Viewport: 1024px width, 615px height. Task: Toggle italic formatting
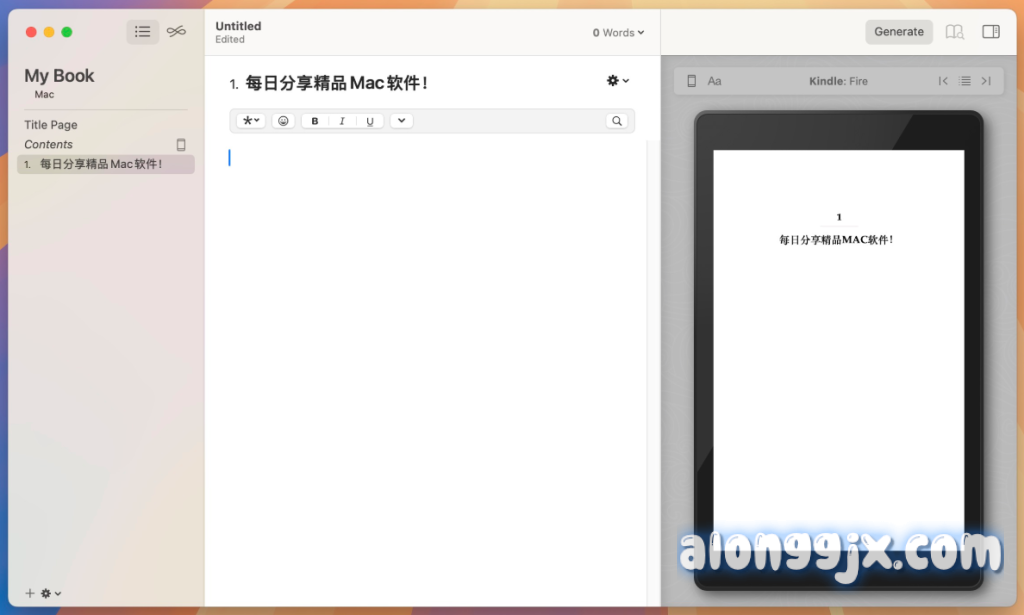coord(342,121)
